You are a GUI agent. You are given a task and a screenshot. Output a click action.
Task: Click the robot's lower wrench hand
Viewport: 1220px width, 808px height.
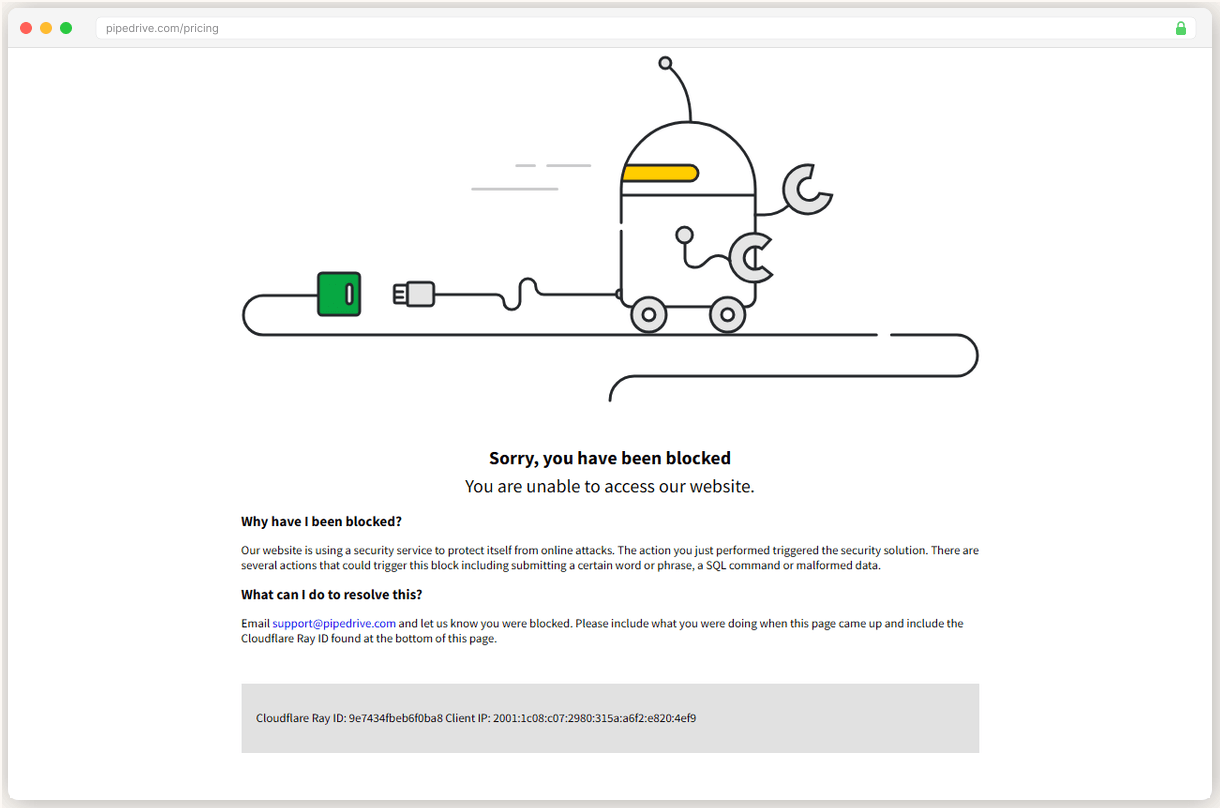click(x=751, y=258)
